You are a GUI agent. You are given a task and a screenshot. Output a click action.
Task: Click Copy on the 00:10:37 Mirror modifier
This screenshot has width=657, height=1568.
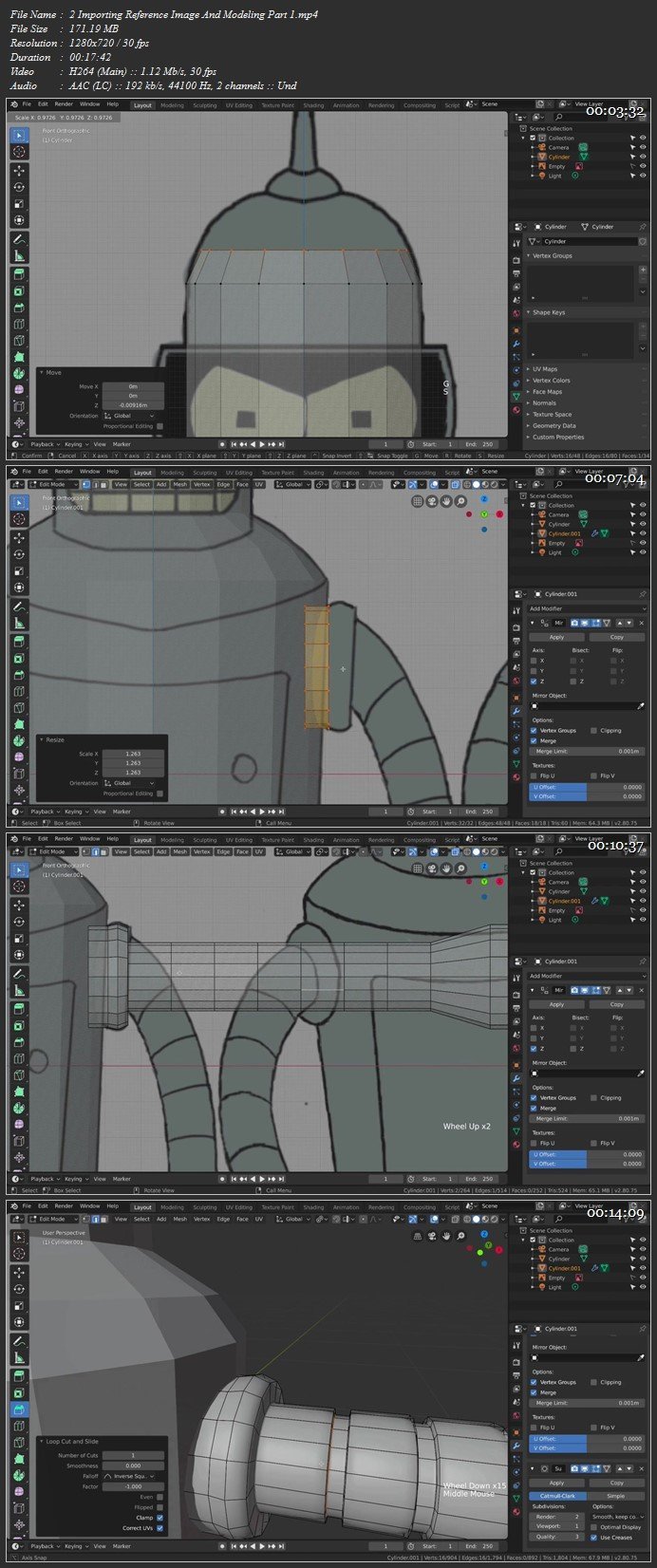pyautogui.click(x=617, y=1004)
